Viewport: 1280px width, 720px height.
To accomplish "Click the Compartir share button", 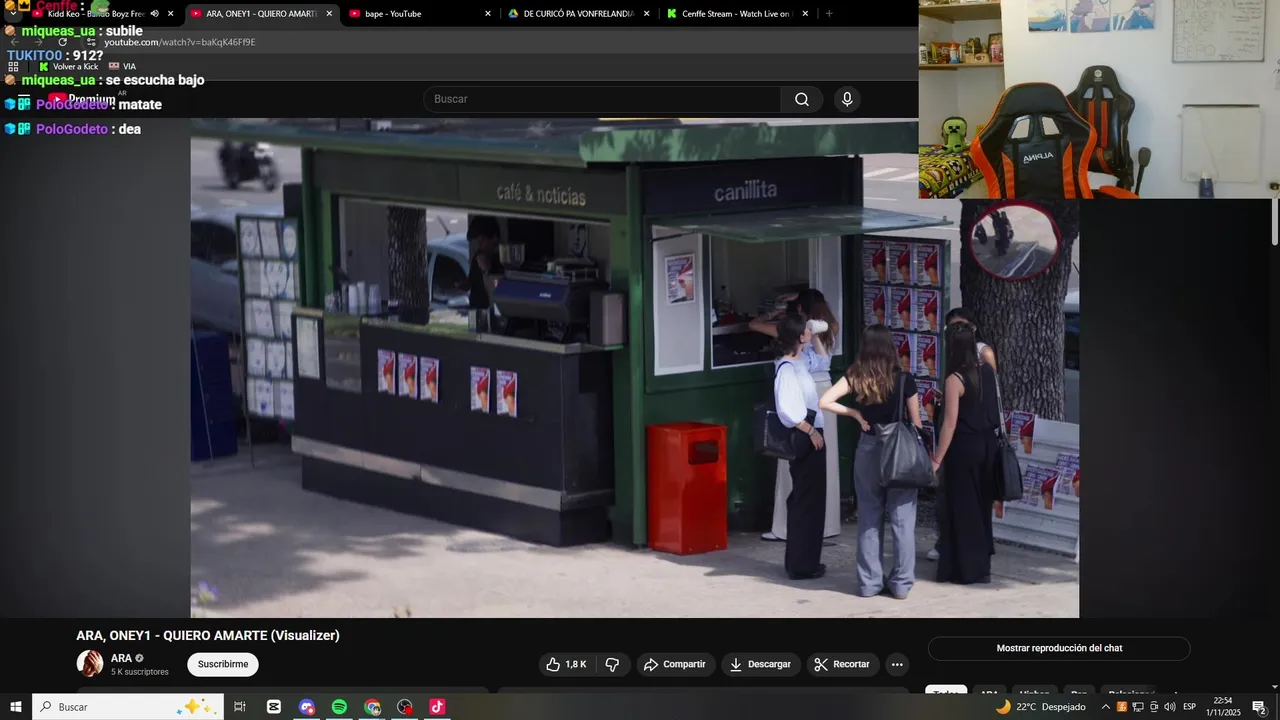I will [x=675, y=664].
